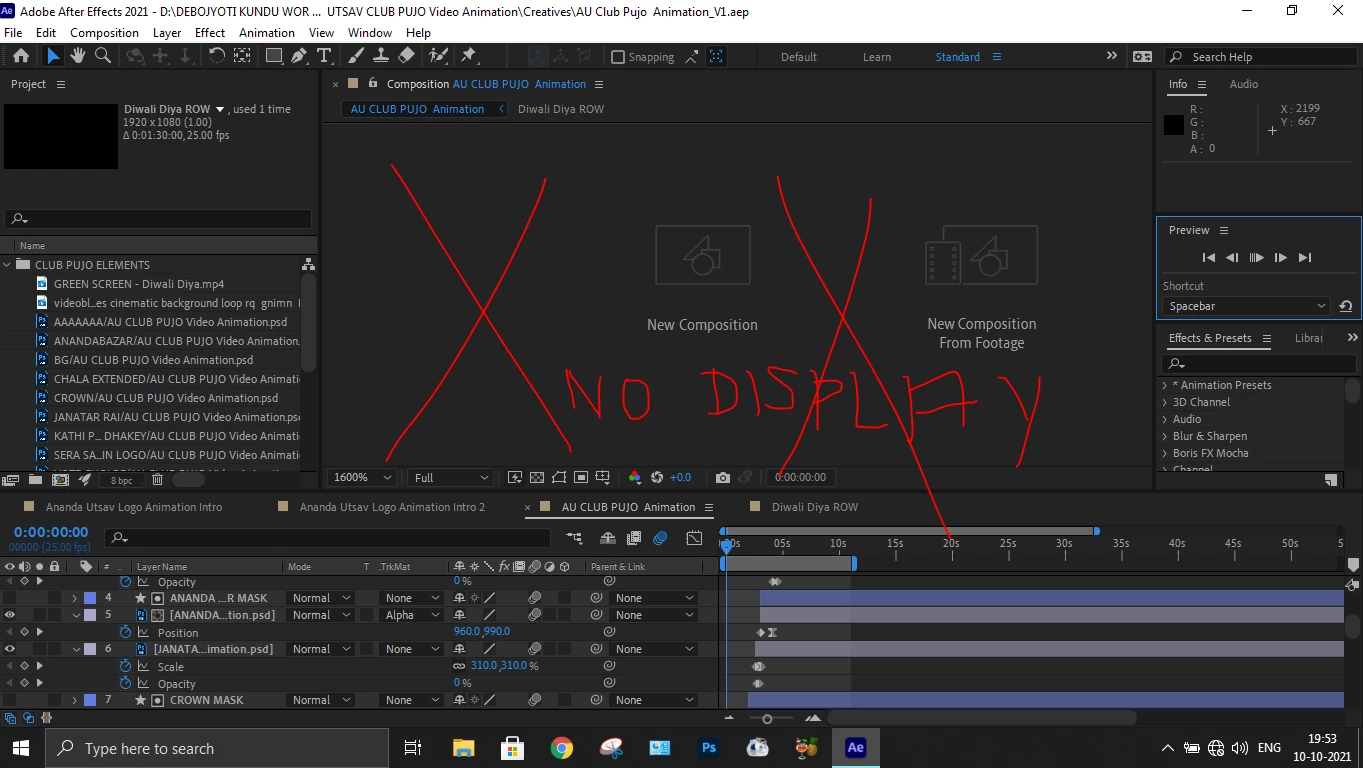Select the Hand tool
1363x768 pixels.
coord(78,56)
